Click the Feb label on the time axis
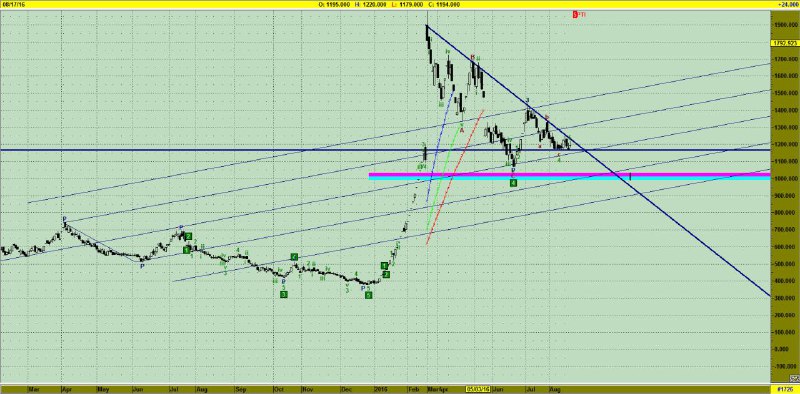Screen dimensions: 800x394 tap(413, 389)
